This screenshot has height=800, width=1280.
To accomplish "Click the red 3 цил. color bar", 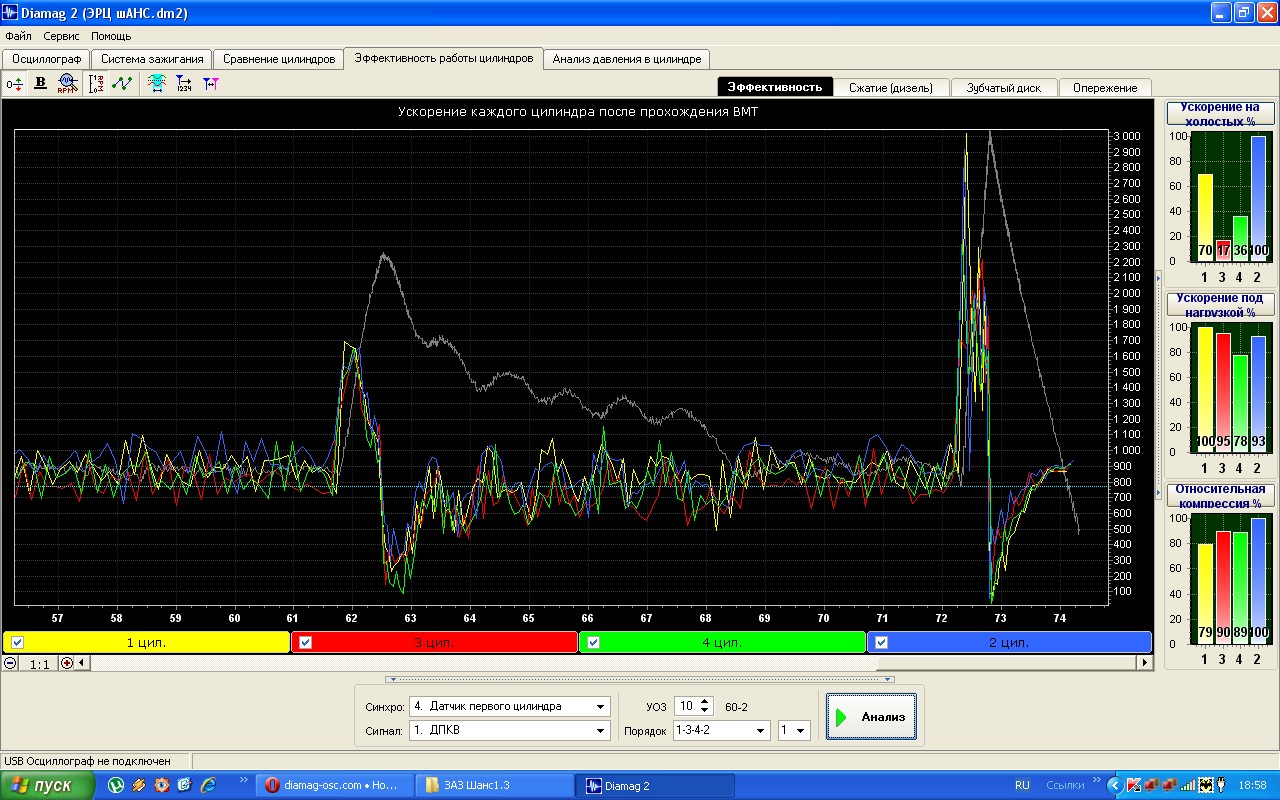I will [x=434, y=643].
